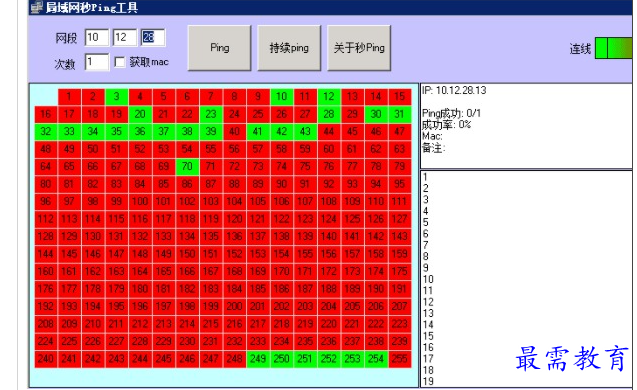Select red host cell 223
637x390 pixels.
coord(399,324)
